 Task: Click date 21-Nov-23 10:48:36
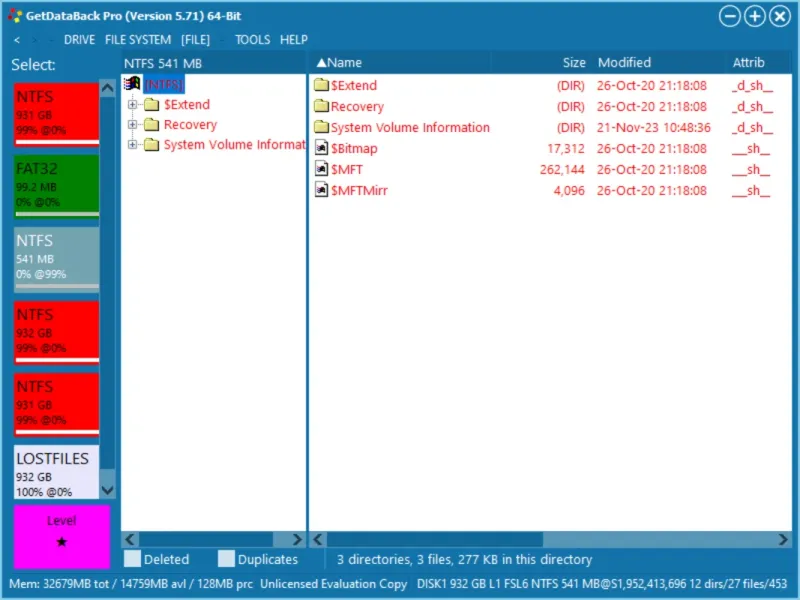click(x=654, y=128)
